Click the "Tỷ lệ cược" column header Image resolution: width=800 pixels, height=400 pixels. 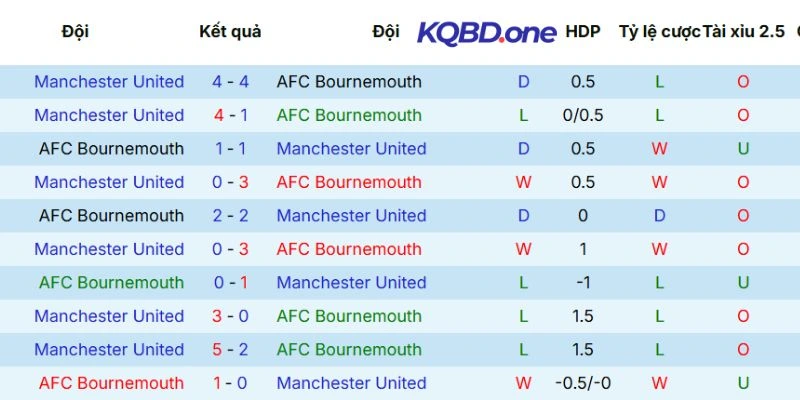[659, 31]
